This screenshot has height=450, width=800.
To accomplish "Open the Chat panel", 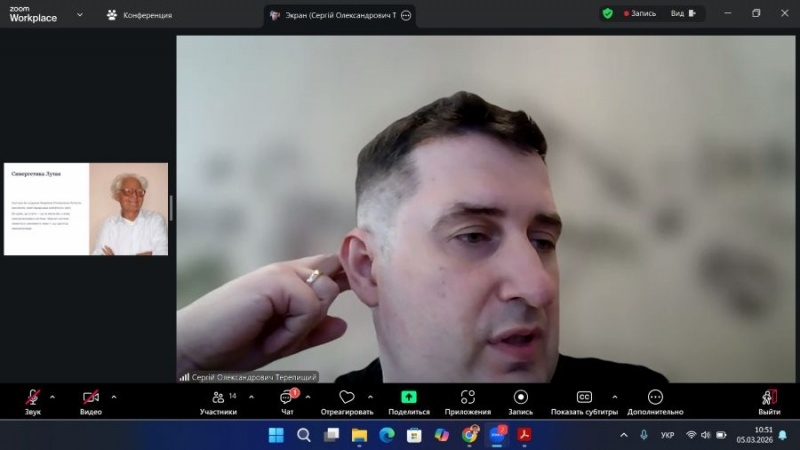I will [287, 397].
